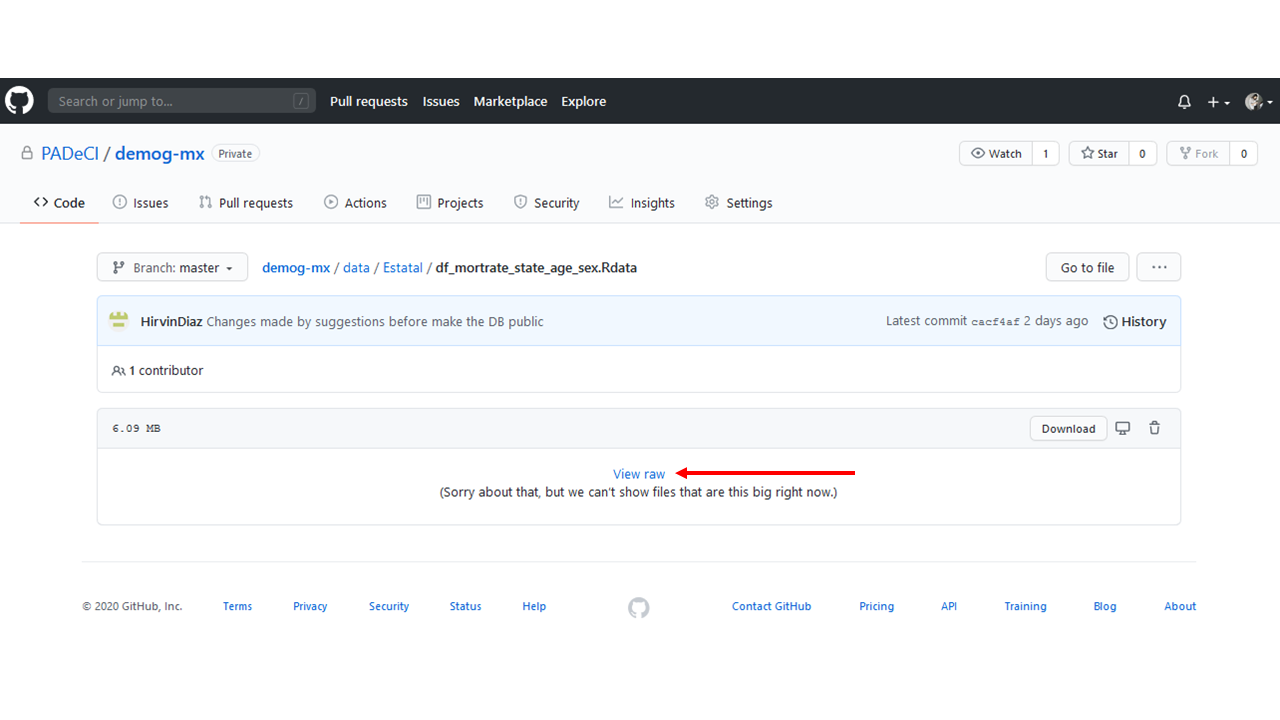The height and width of the screenshot is (720, 1280).
Task: Click the Go to file button
Action: [1087, 267]
